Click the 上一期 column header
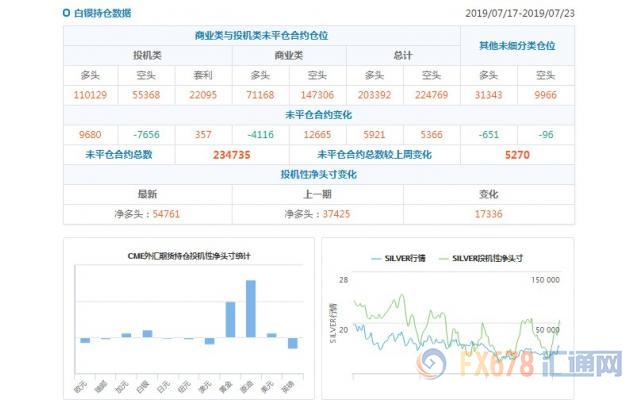The height and width of the screenshot is (400, 640). pos(318,194)
